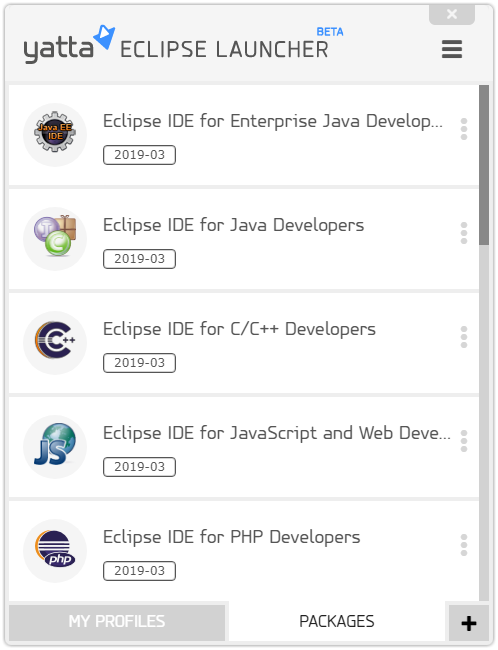The width and height of the screenshot is (498, 650).
Task: Select Eclipse IDE for C/C++ Developers title
Action: pyautogui.click(x=239, y=329)
